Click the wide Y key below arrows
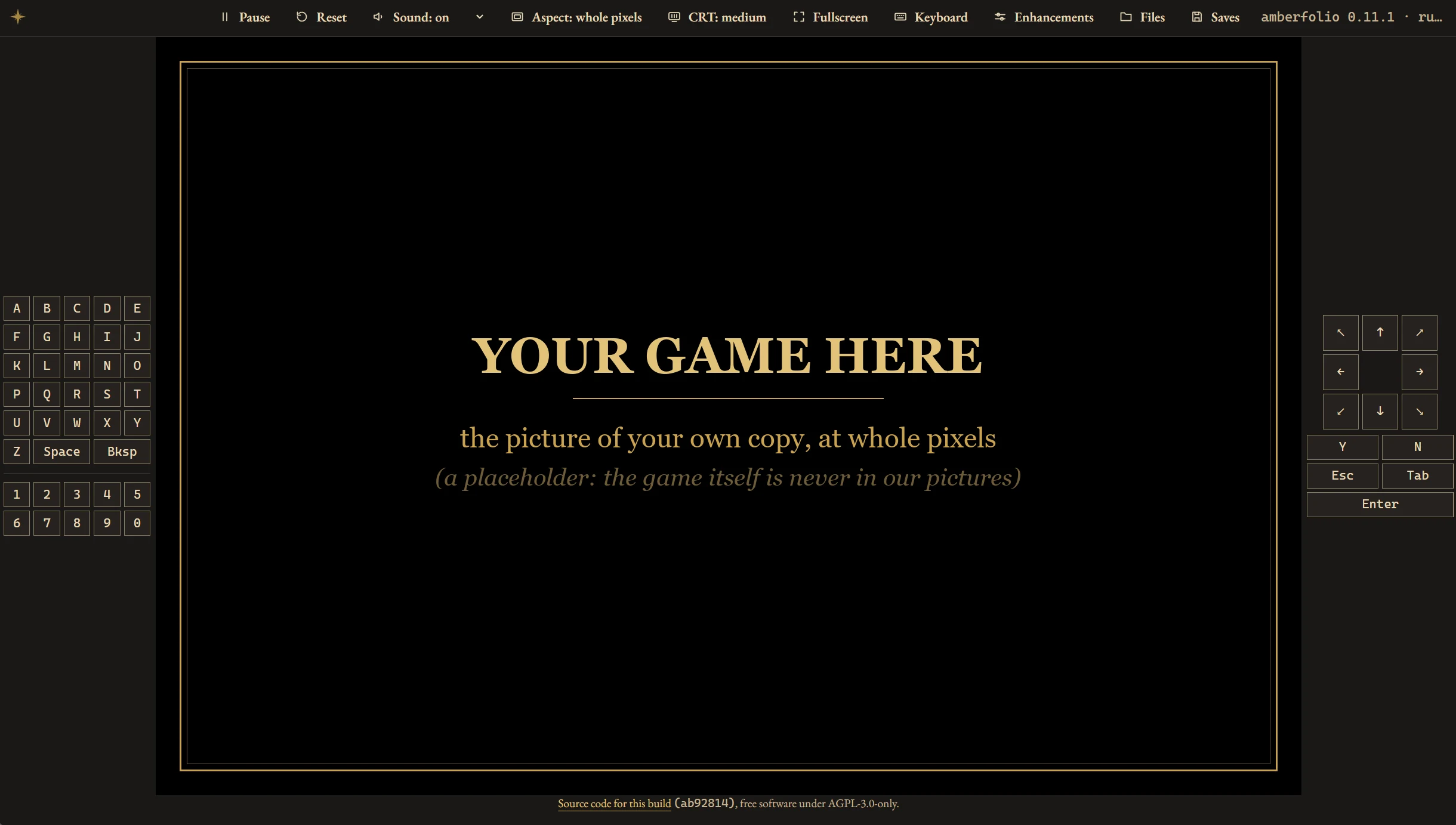 [x=1342, y=447]
